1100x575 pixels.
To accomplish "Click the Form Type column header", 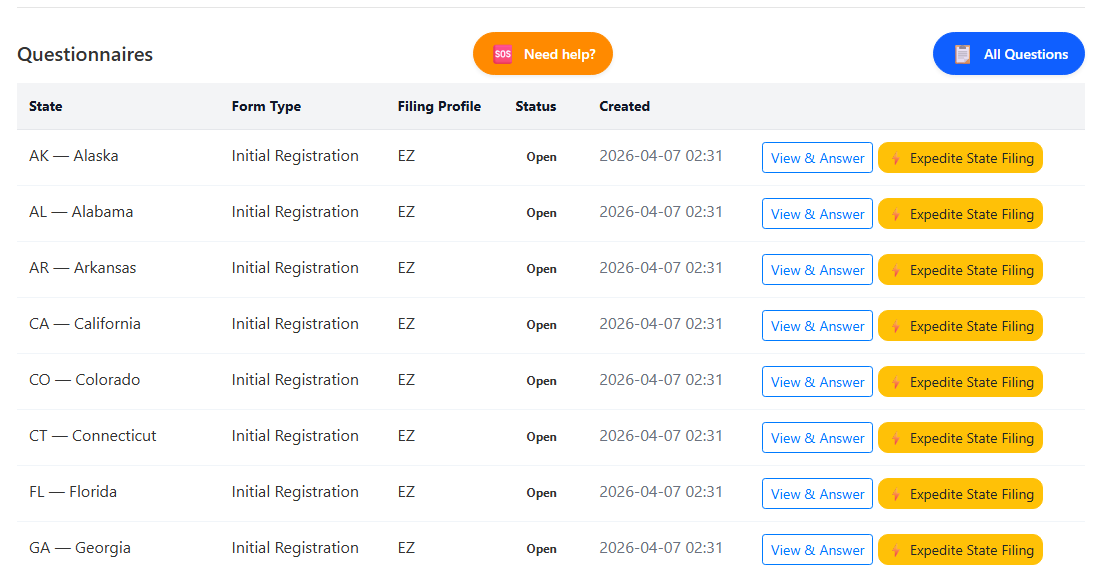I will pyautogui.click(x=267, y=107).
